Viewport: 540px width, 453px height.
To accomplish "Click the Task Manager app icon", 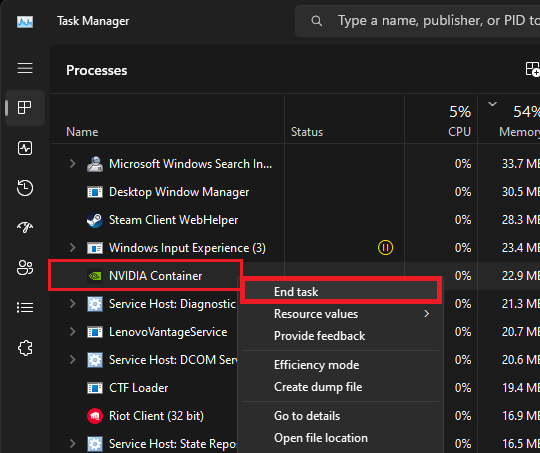I will point(25,22).
